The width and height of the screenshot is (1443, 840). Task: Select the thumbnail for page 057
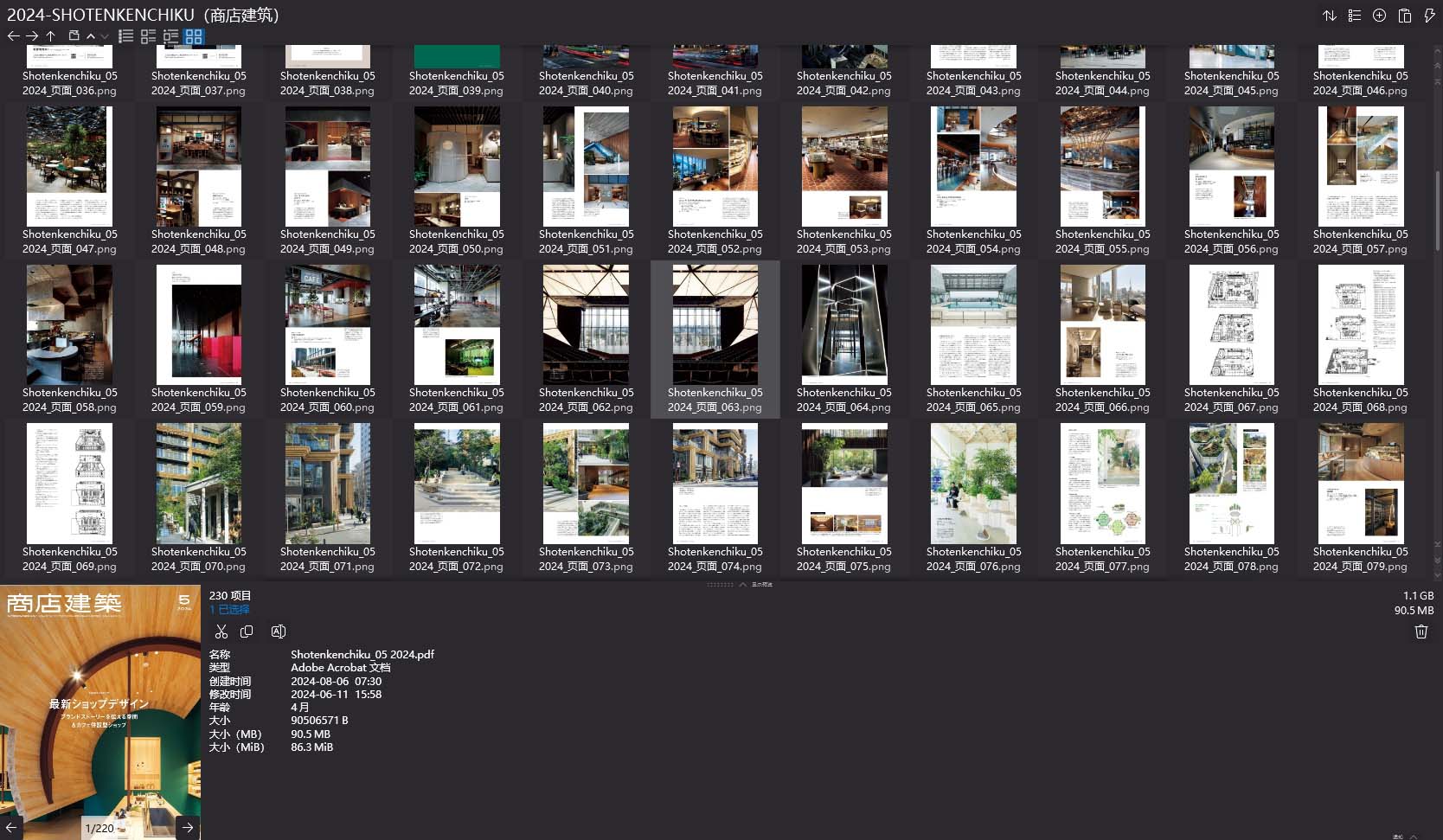click(1361, 166)
